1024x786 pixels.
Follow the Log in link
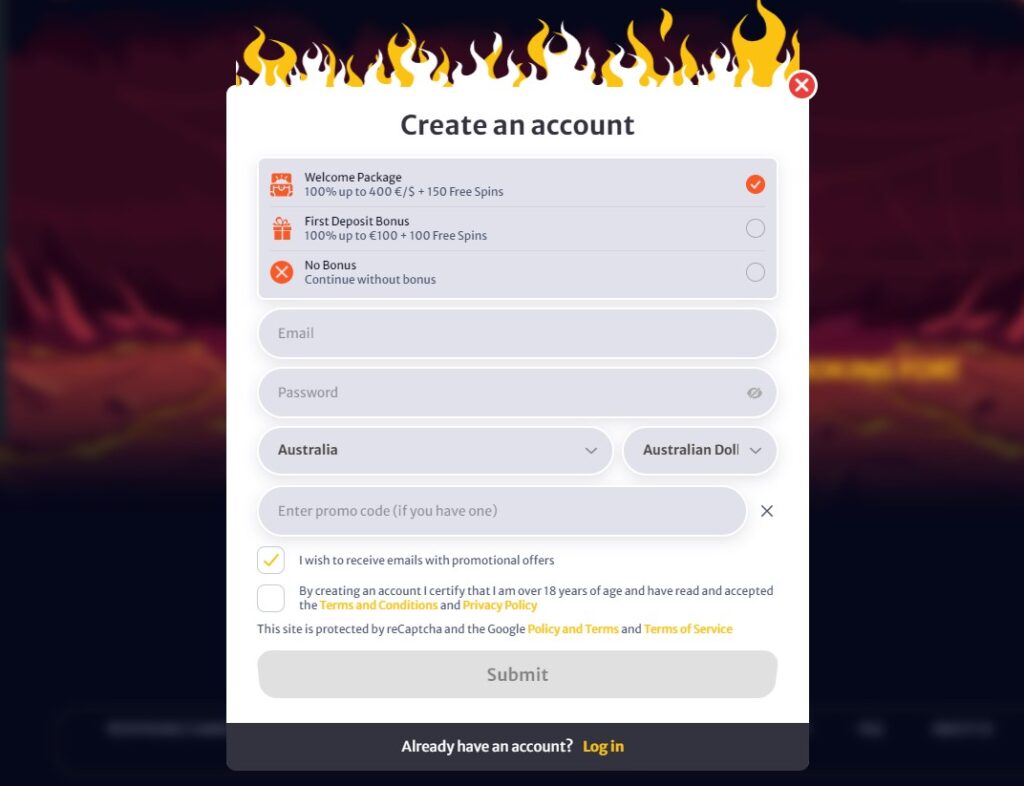(x=603, y=746)
